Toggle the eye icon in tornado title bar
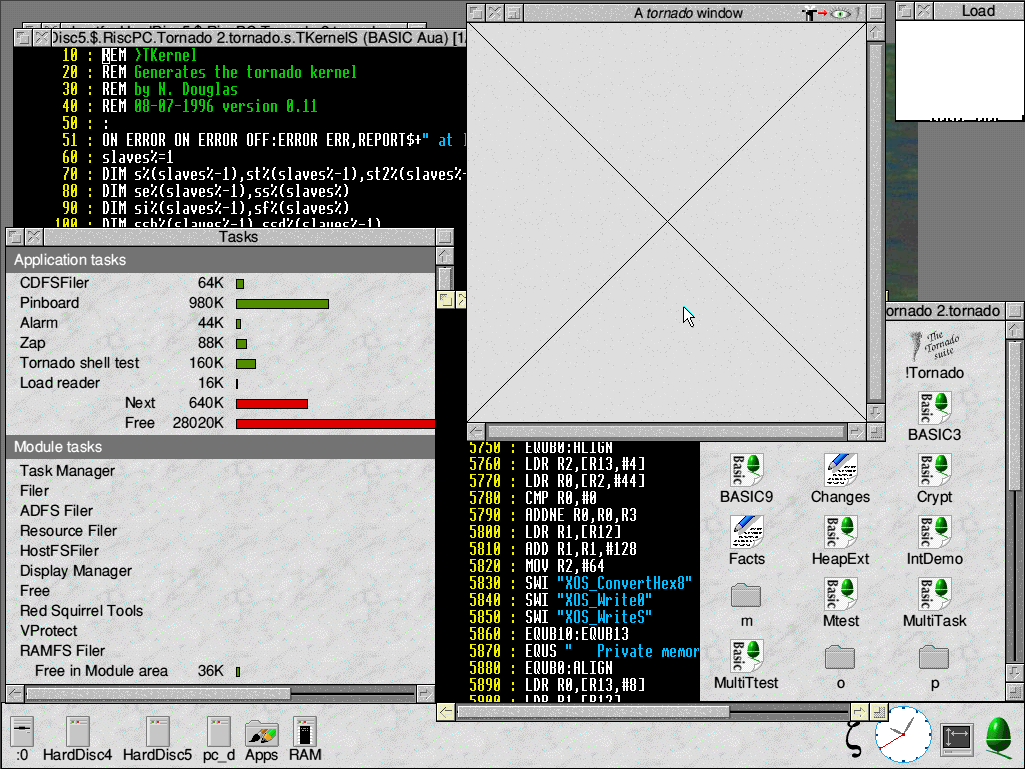The height and width of the screenshot is (769, 1025). (x=843, y=13)
